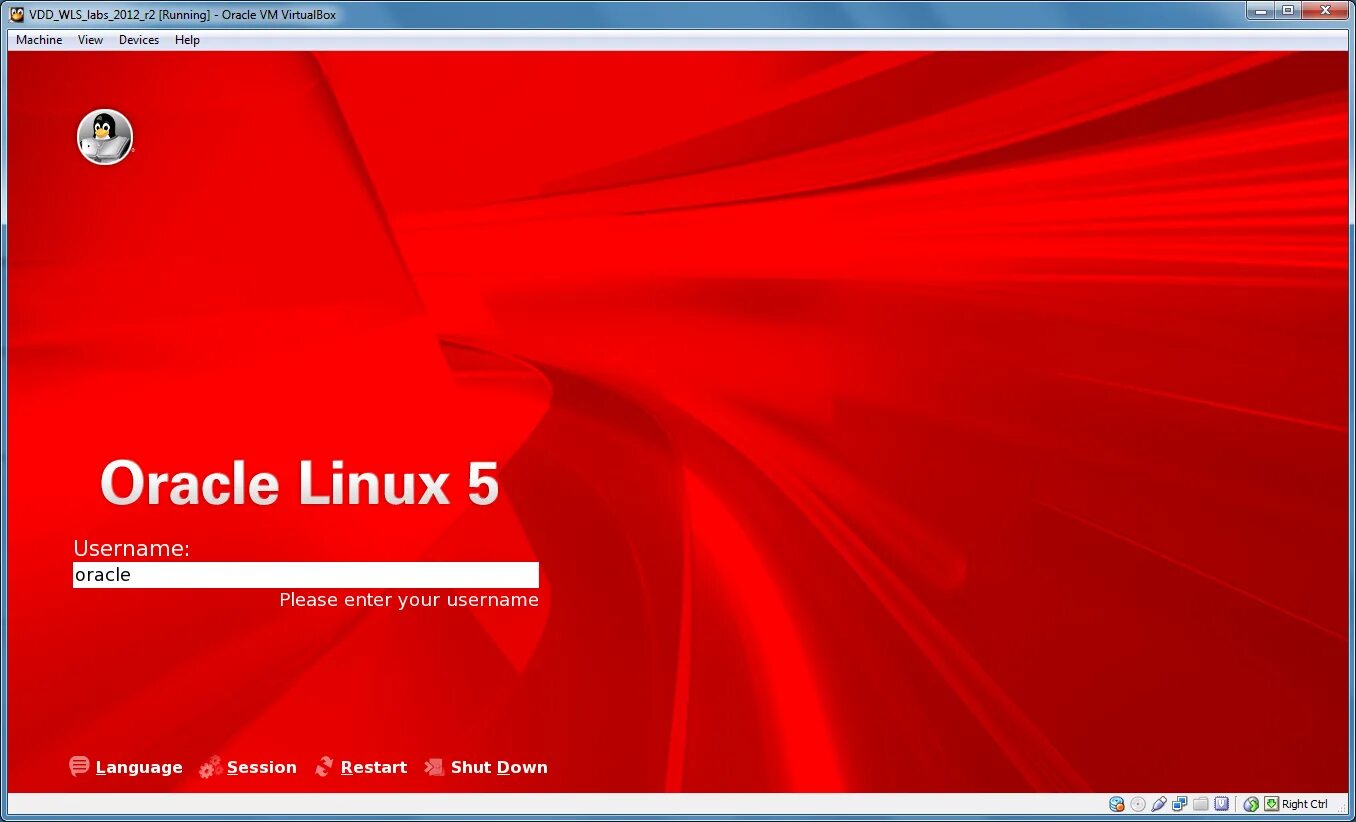Click the 'Oracle Linux 5' heading
1356x822 pixels.
click(x=299, y=484)
